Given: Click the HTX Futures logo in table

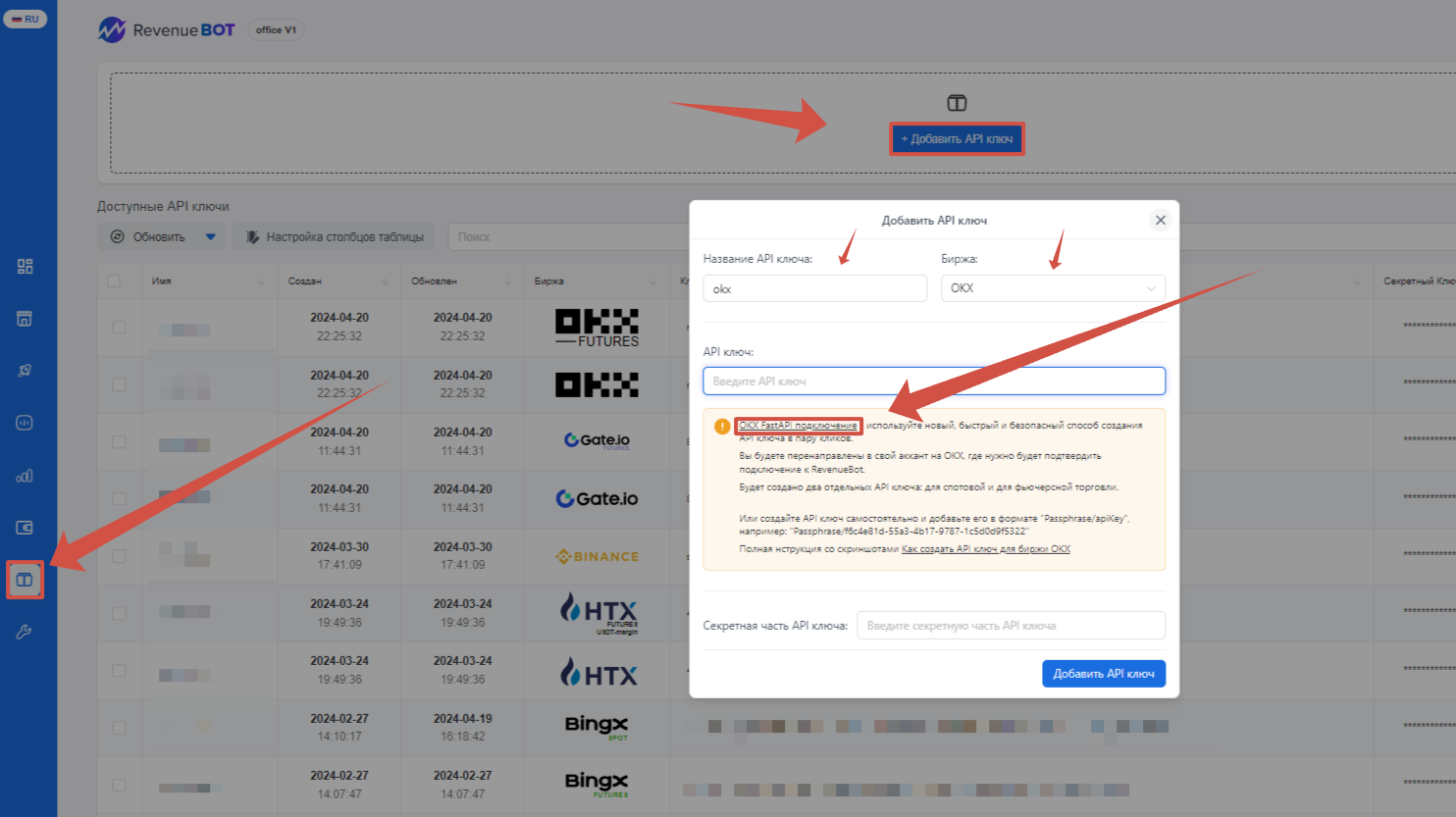Looking at the screenshot, I should coord(598,613).
